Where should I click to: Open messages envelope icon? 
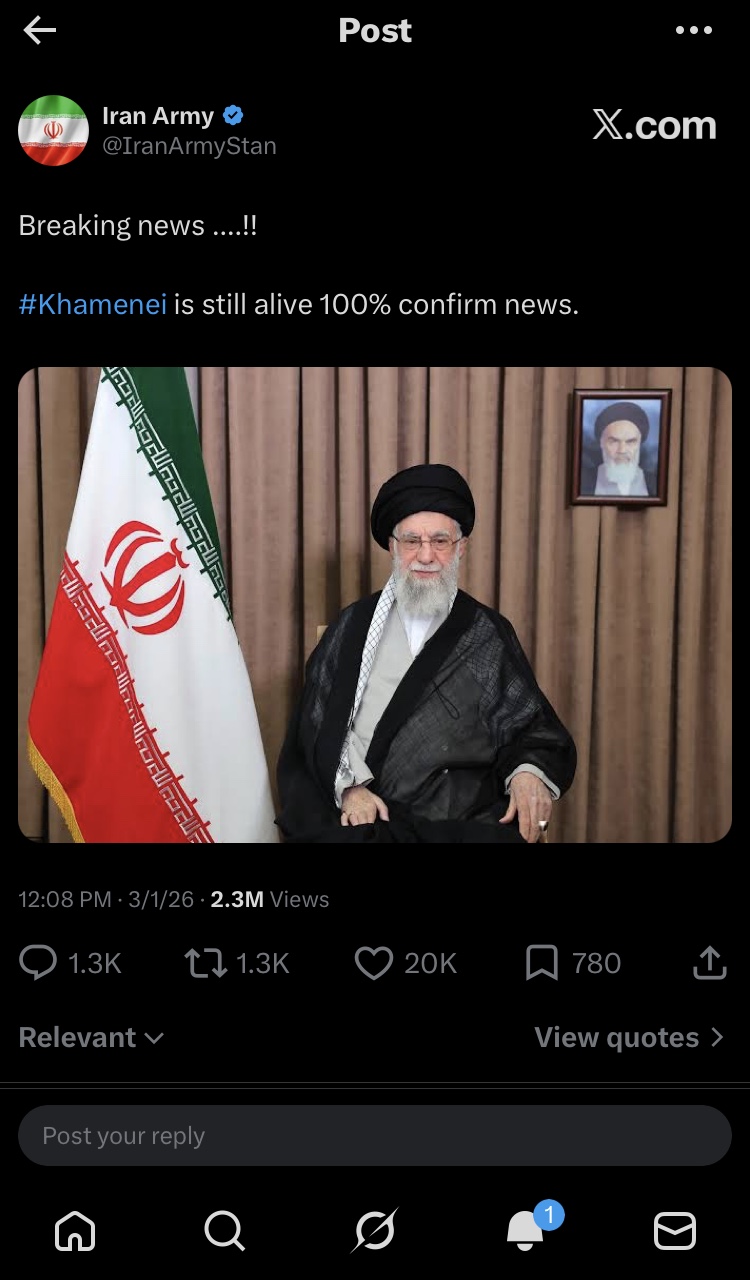pyautogui.click(x=675, y=1231)
